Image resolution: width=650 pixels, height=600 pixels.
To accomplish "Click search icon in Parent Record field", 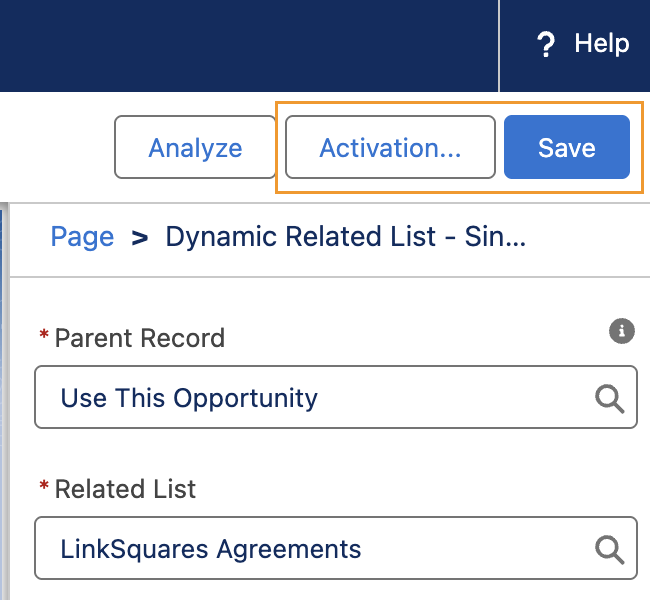I will 609,399.
